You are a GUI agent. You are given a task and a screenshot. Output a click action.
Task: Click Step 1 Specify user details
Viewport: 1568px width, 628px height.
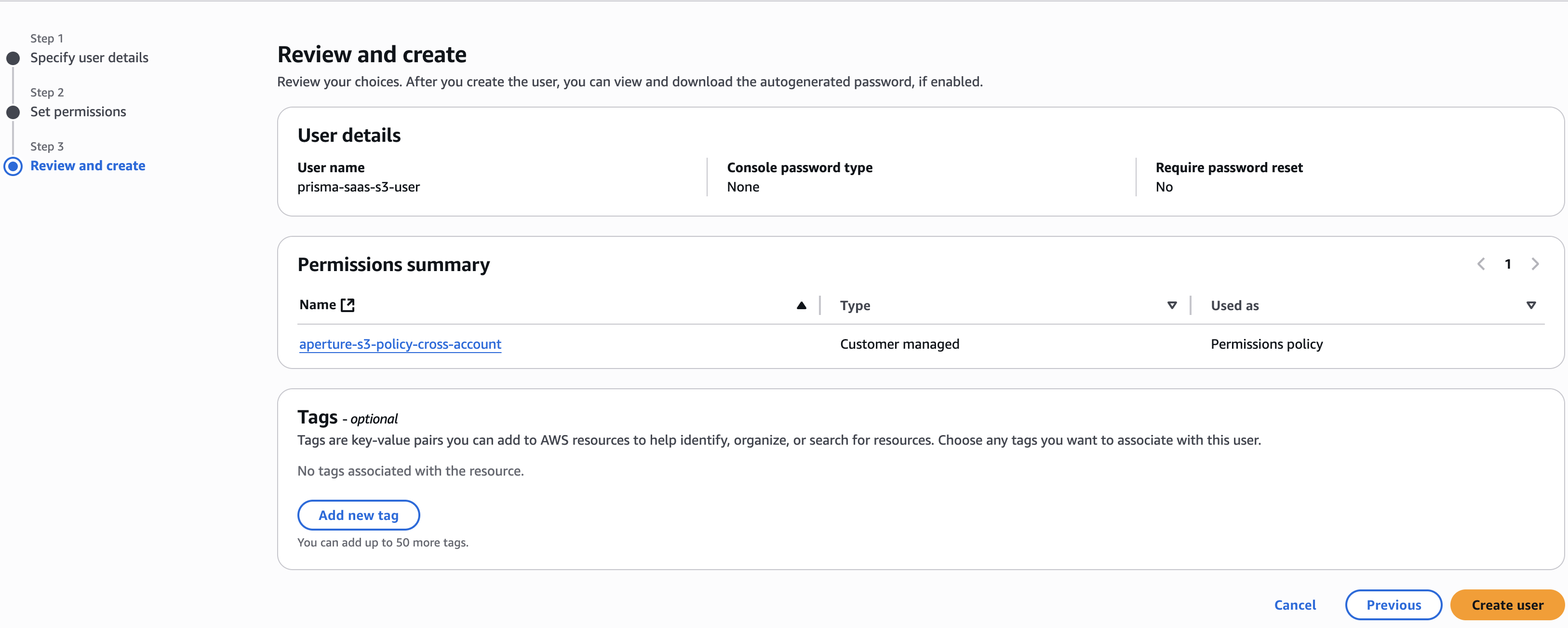(89, 58)
